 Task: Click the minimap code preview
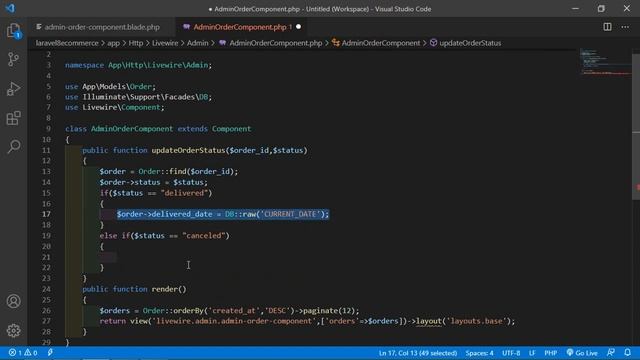click(605, 62)
